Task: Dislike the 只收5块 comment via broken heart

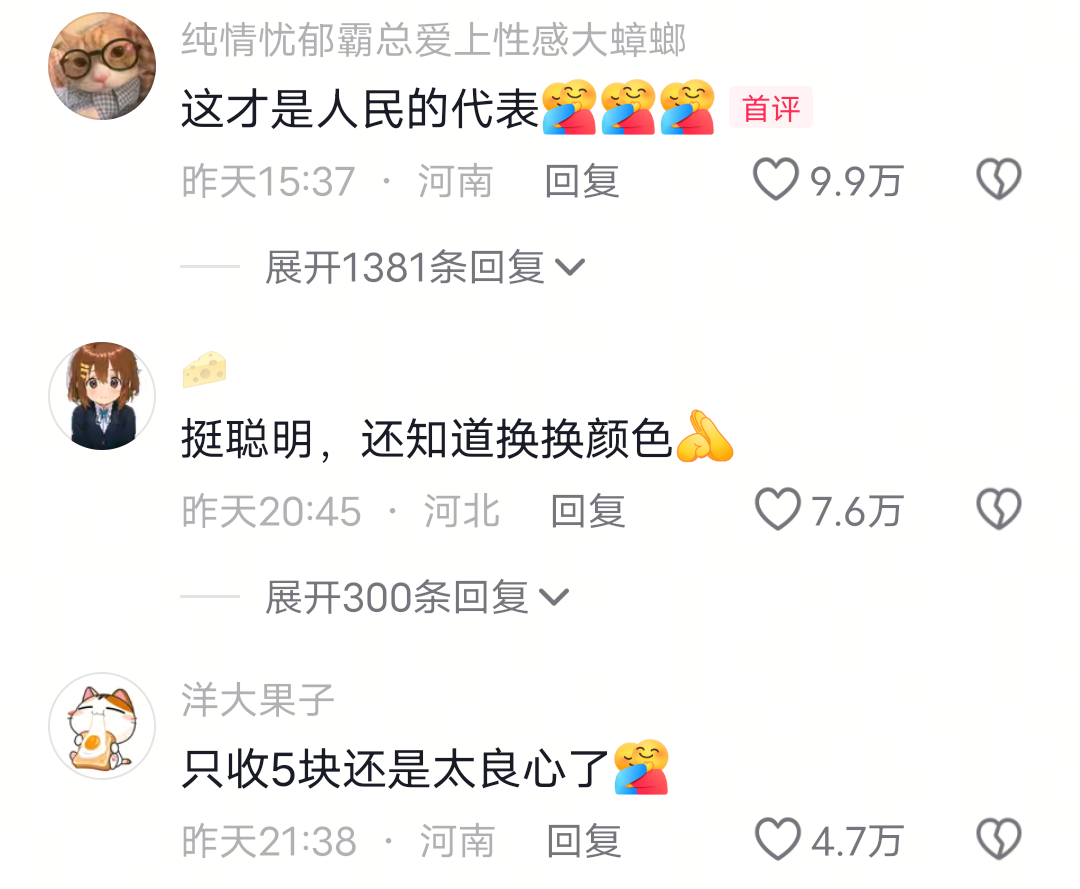Action: [999, 839]
